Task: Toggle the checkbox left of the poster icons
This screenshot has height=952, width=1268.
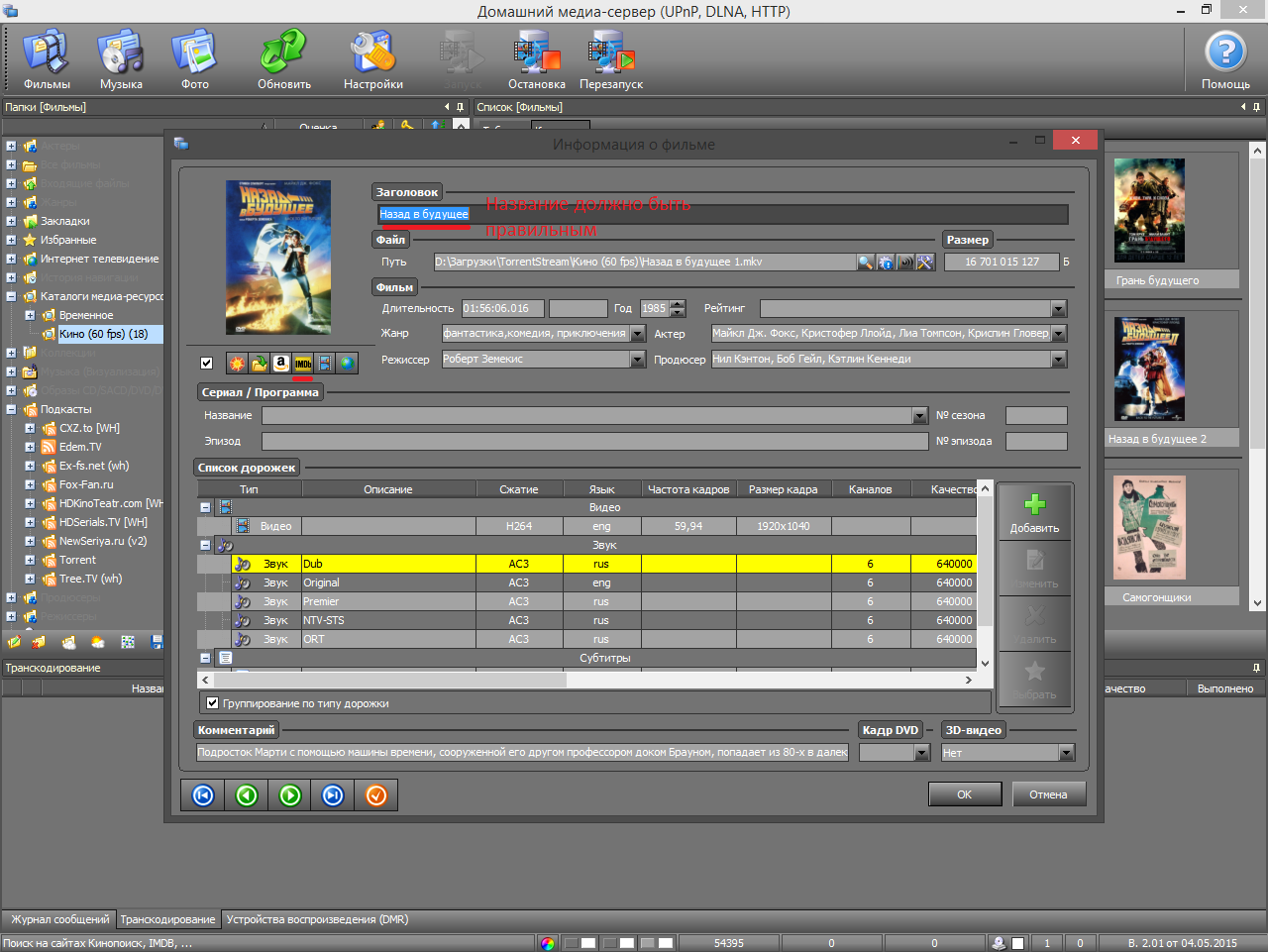Action: pyautogui.click(x=206, y=364)
